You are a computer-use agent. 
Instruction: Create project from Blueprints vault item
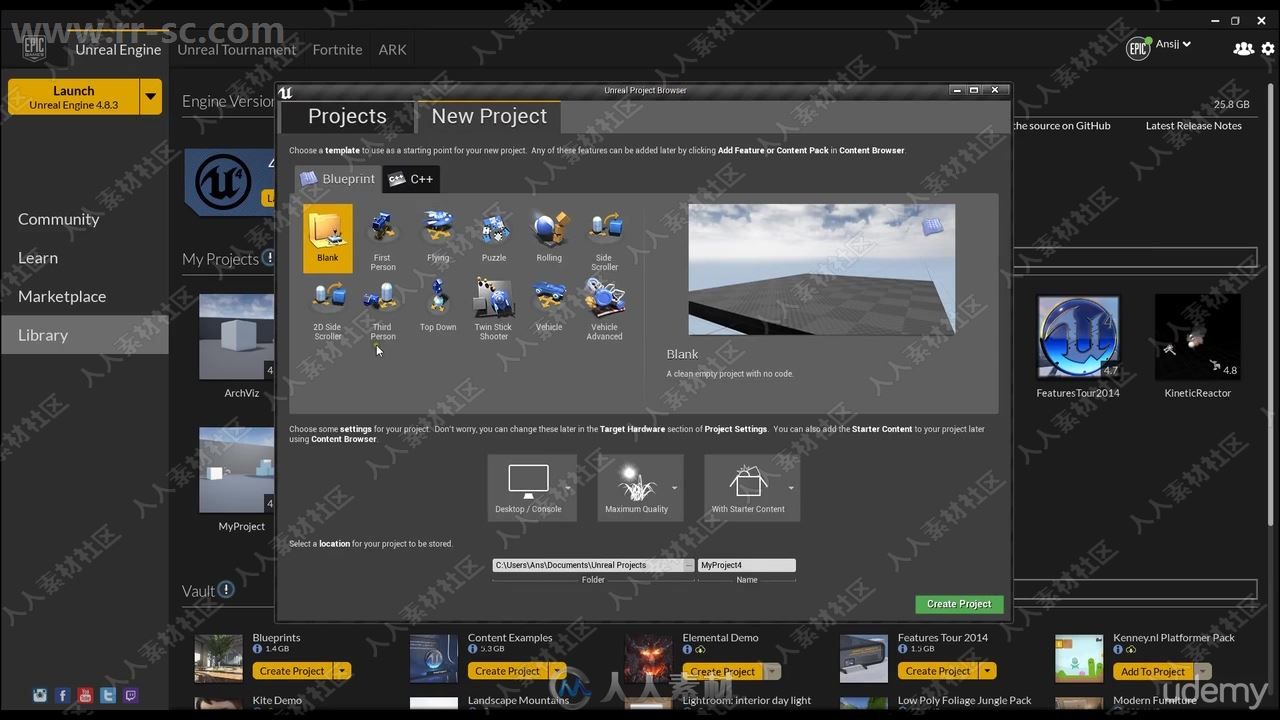pos(292,671)
